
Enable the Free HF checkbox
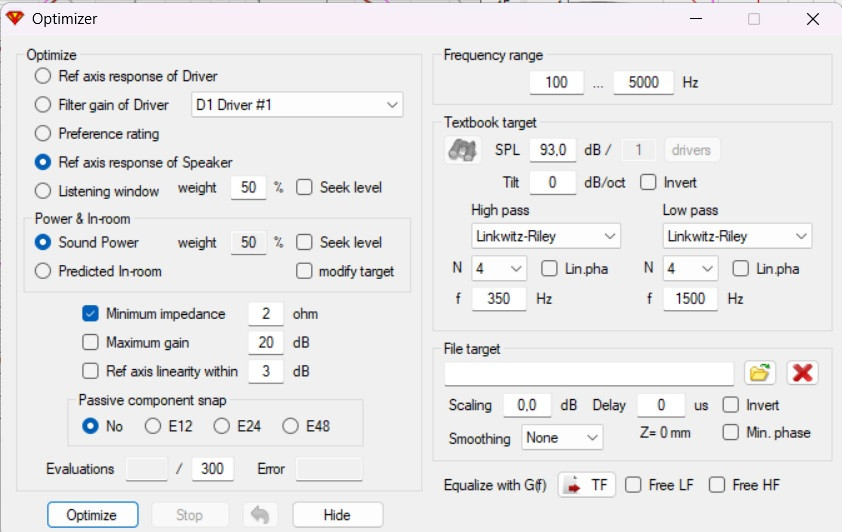717,485
